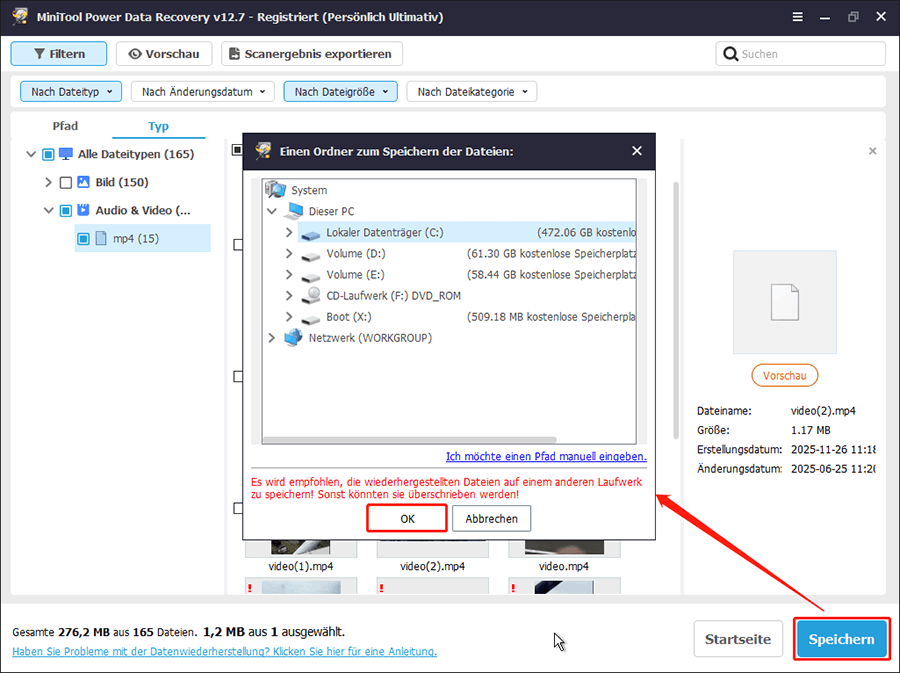Viewport: 900px width, 673px height.
Task: Open the Nach Dateityp dropdown
Action: click(x=70, y=91)
